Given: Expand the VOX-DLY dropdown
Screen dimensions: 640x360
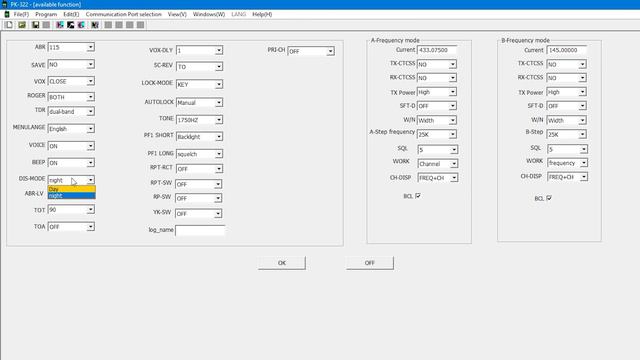Looking at the screenshot, I should [x=219, y=50].
